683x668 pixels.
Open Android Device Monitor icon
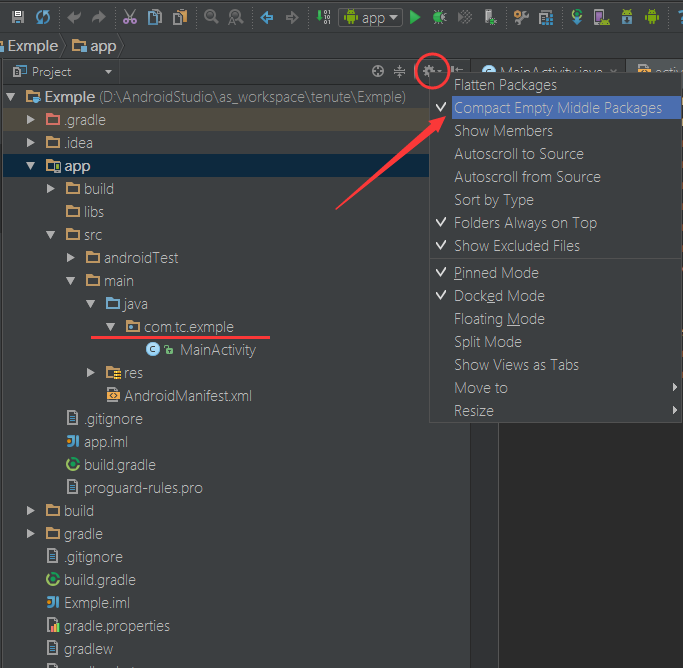(652, 17)
